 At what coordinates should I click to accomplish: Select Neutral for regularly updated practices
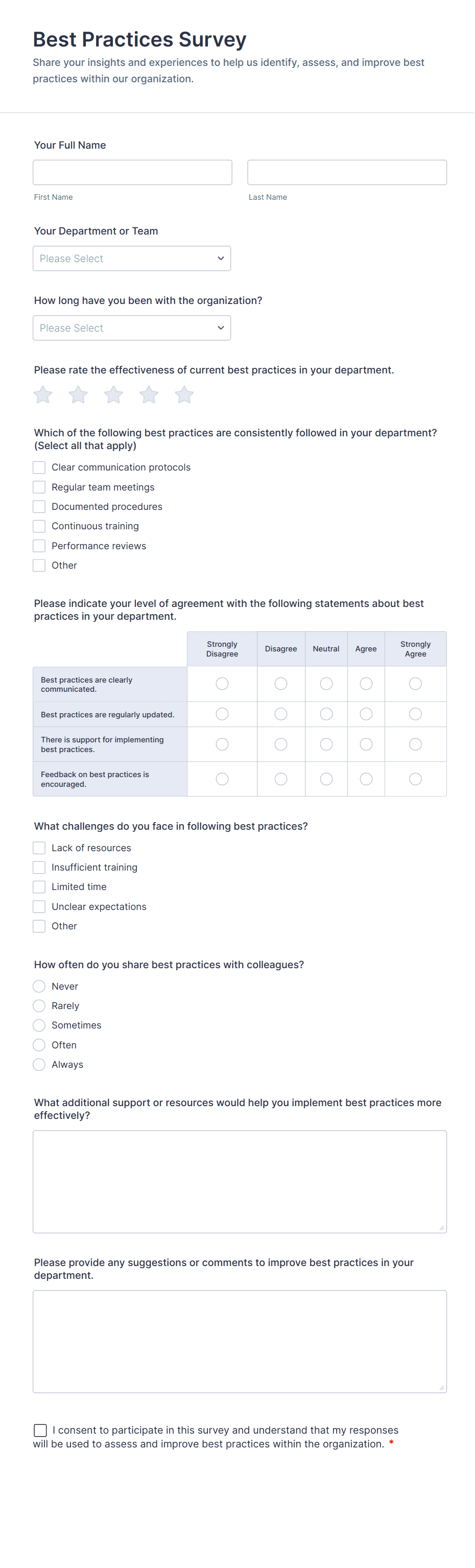coord(326,714)
